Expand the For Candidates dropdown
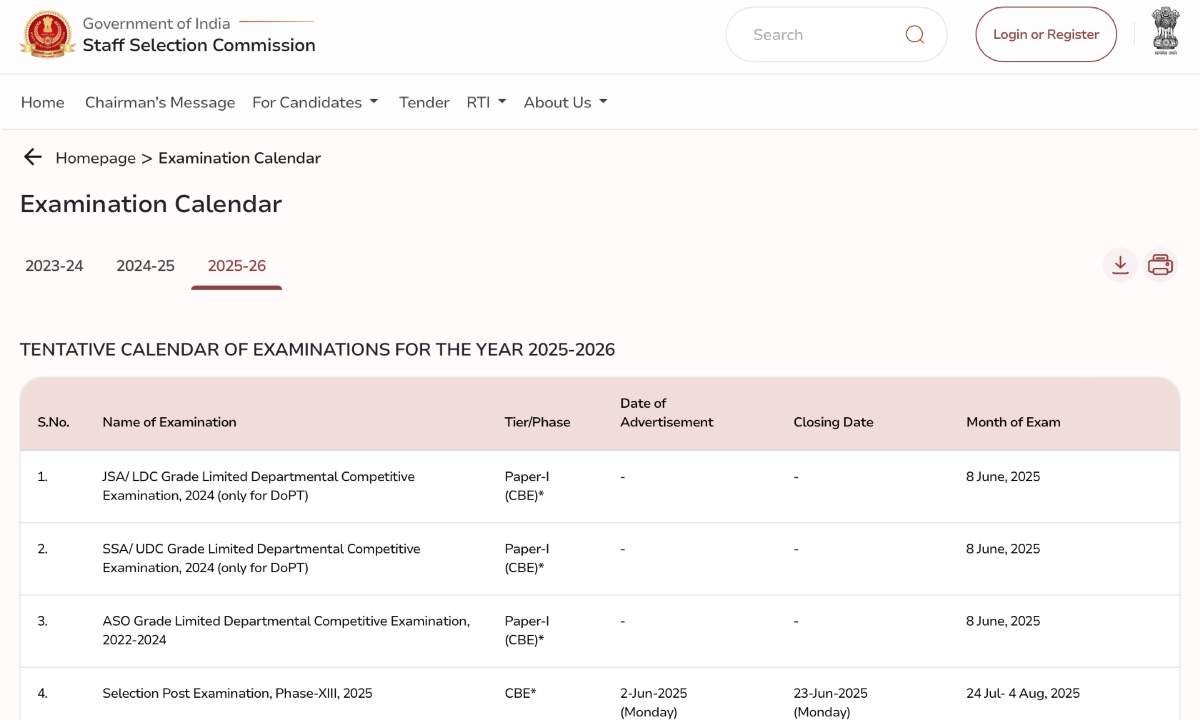 [315, 102]
